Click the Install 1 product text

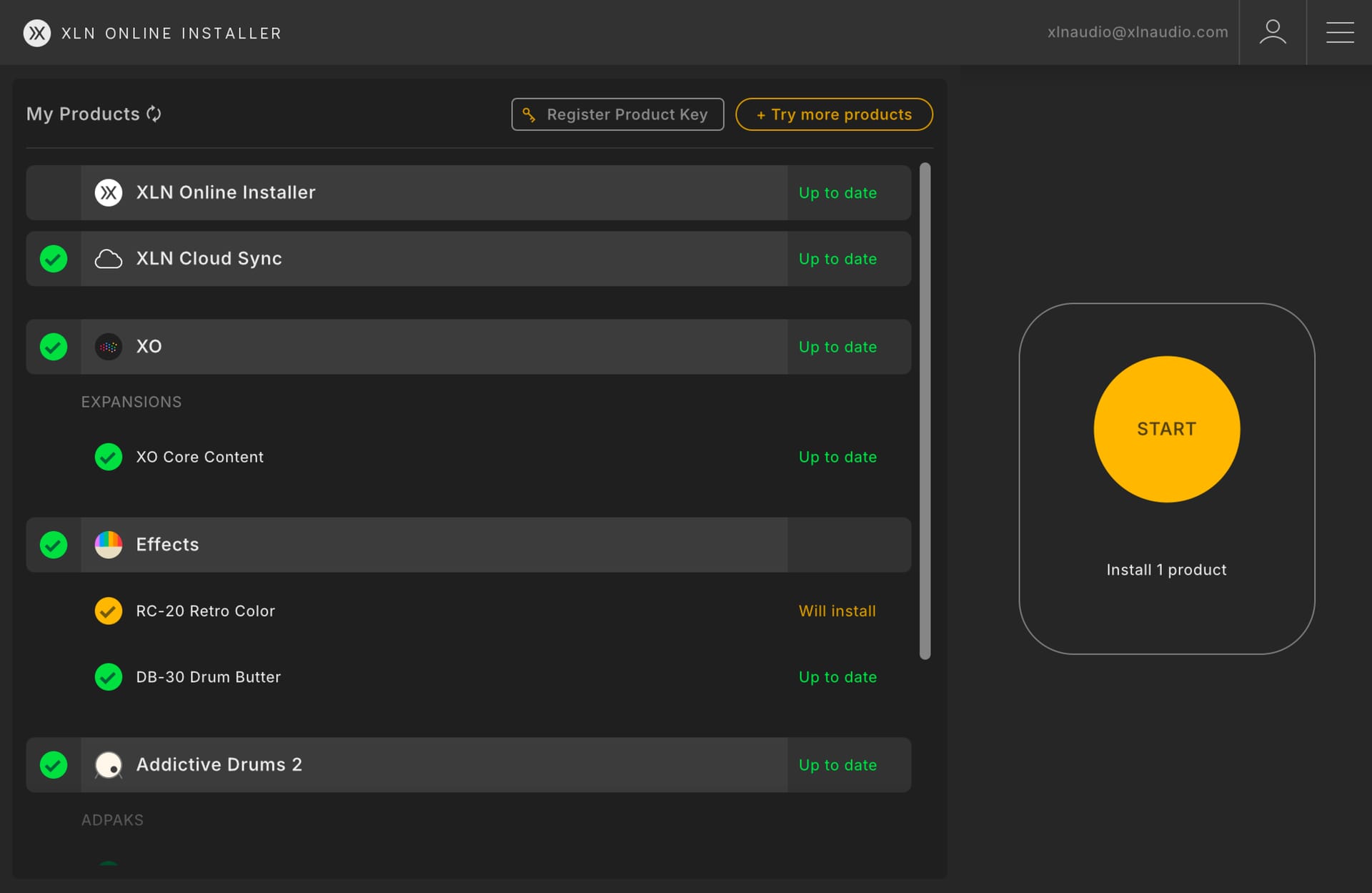(x=1166, y=570)
